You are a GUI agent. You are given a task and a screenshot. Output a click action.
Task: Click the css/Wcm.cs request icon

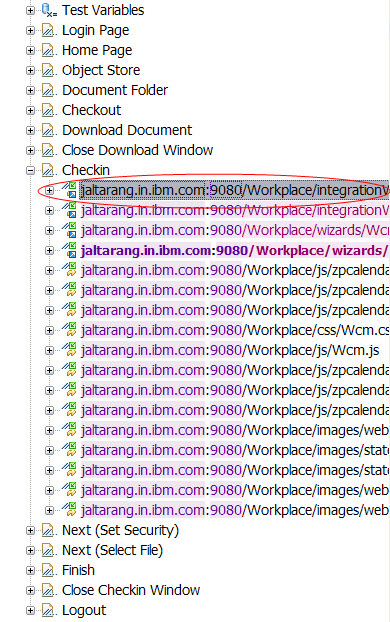point(69,330)
